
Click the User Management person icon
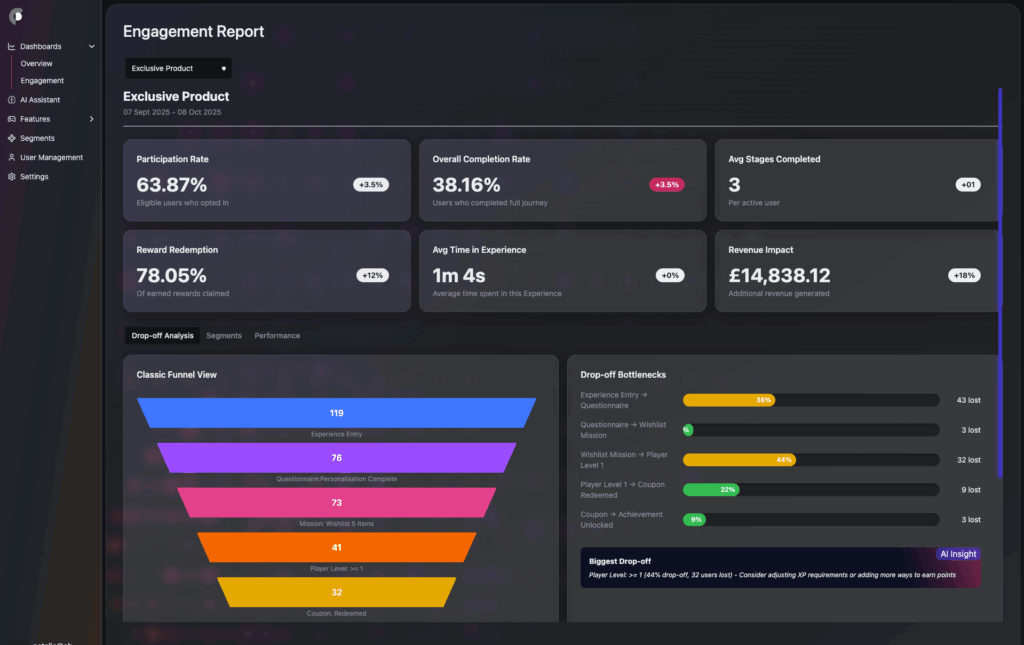coord(11,157)
